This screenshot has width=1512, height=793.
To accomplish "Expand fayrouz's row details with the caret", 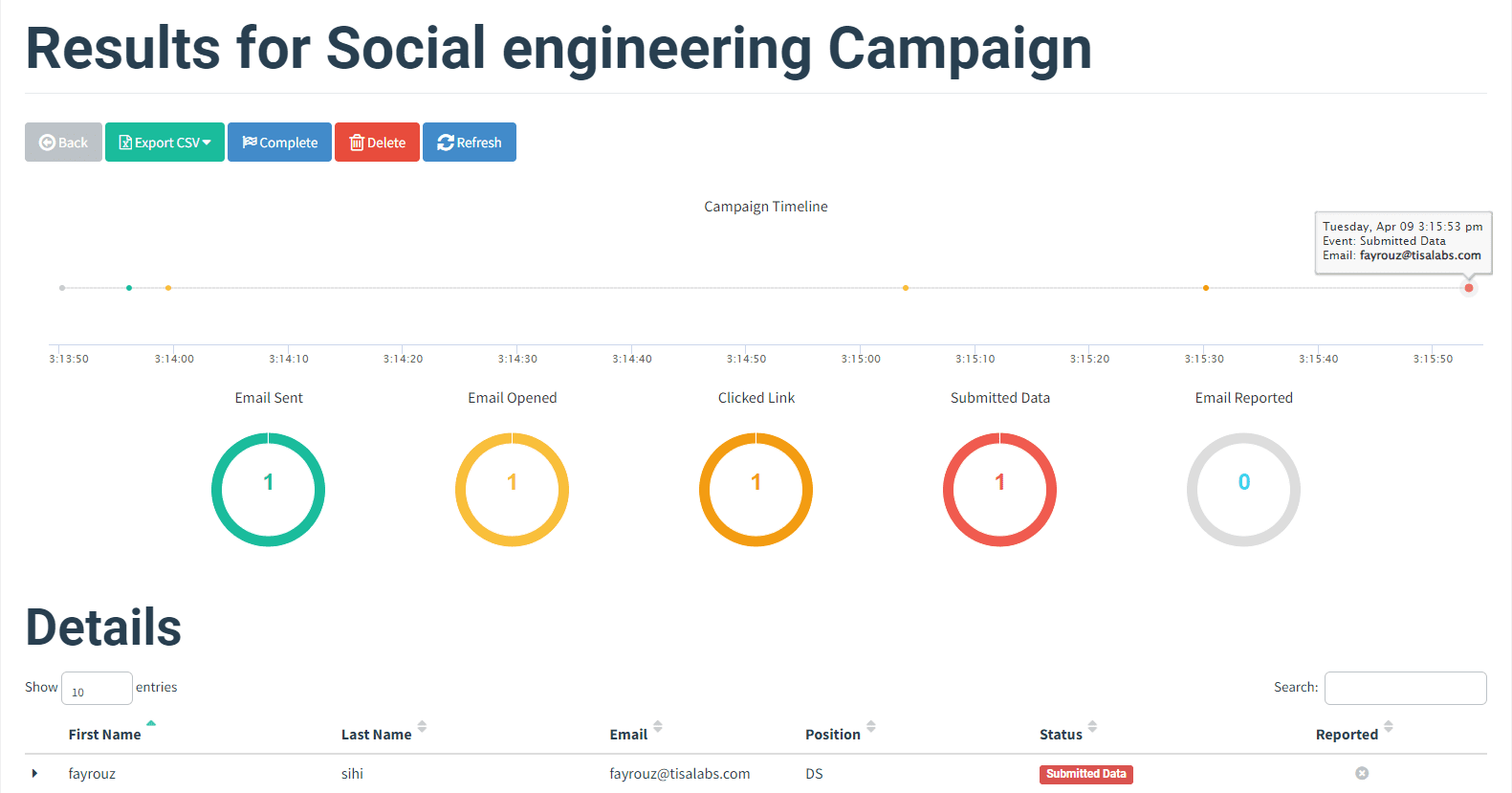I will click(35, 773).
